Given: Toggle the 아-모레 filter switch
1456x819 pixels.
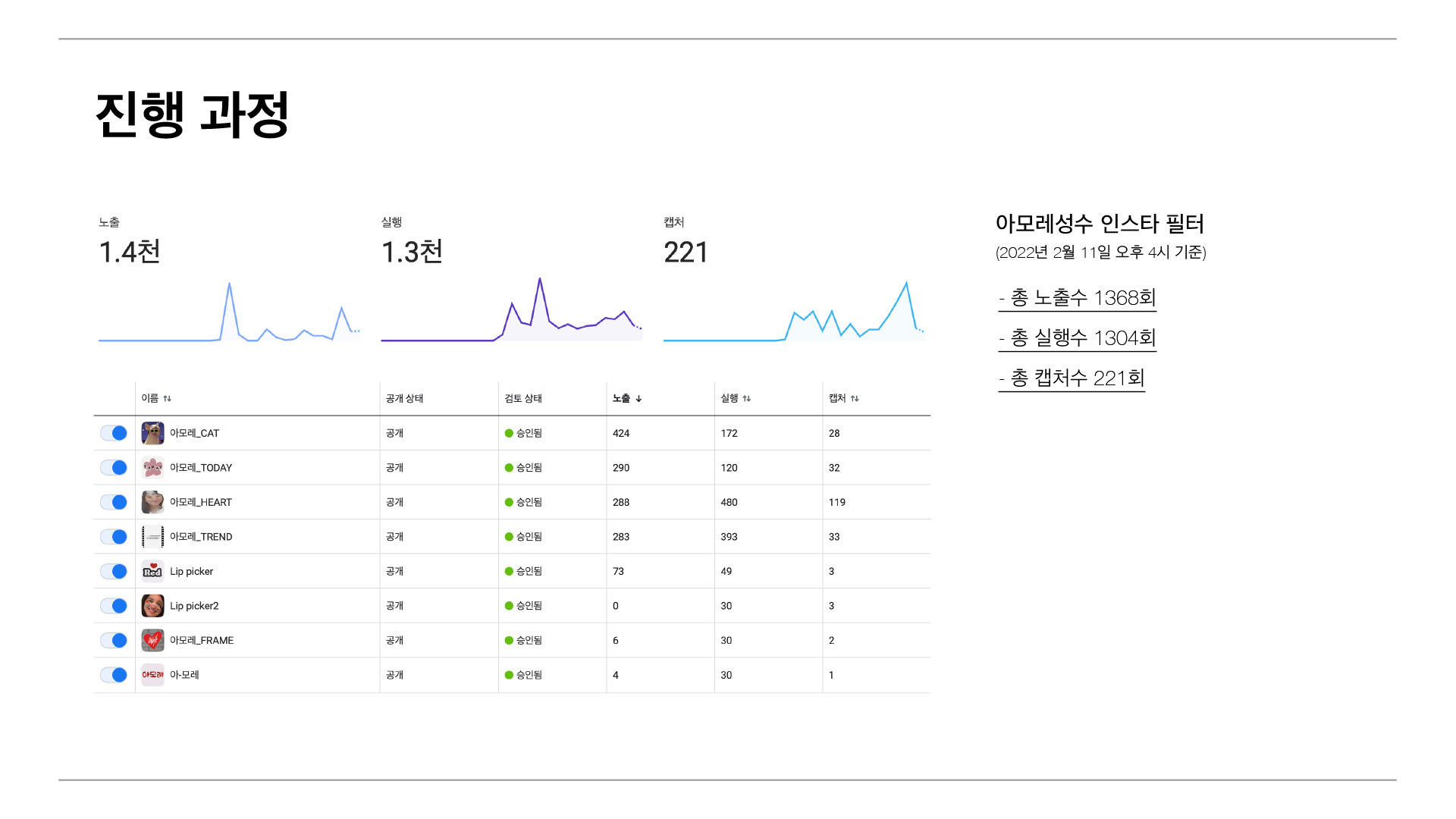Looking at the screenshot, I should (x=114, y=675).
